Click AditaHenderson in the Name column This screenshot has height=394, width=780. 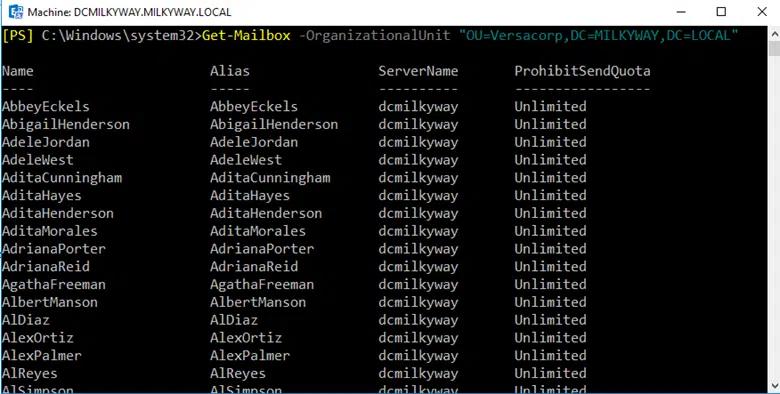pyautogui.click(x=58, y=213)
